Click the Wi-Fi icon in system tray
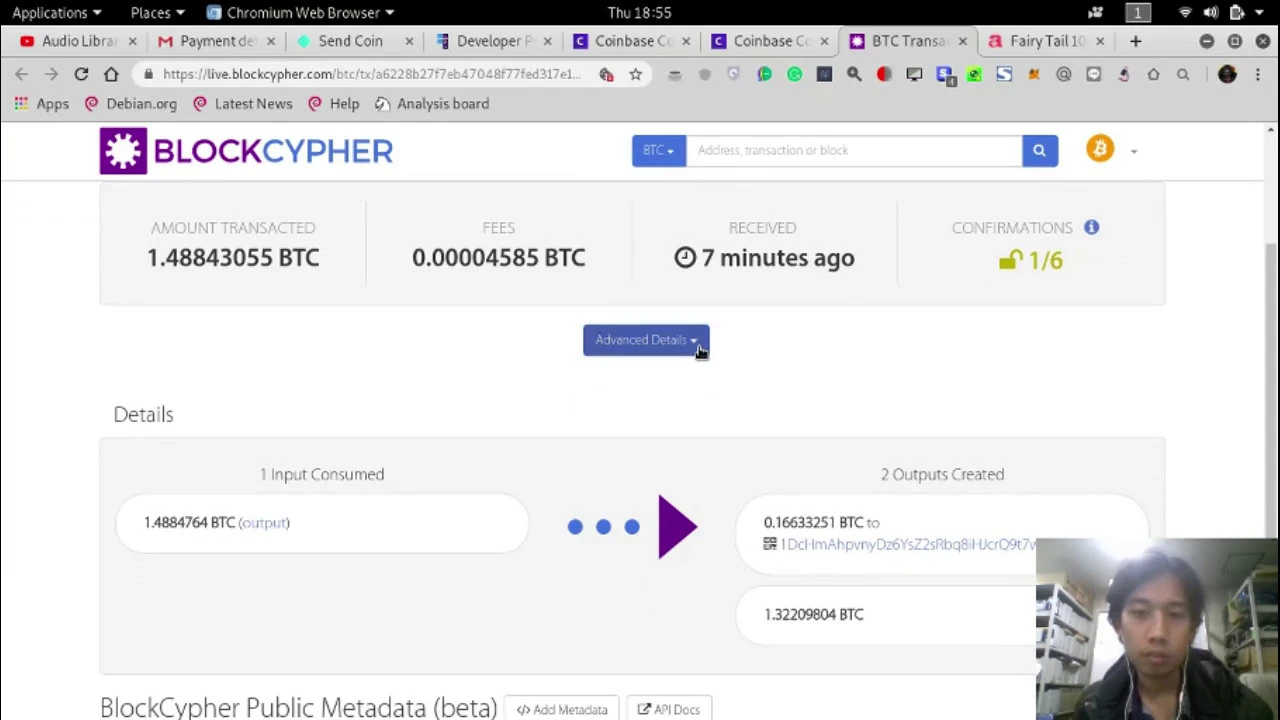This screenshot has height=720, width=1280. pos(1186,13)
